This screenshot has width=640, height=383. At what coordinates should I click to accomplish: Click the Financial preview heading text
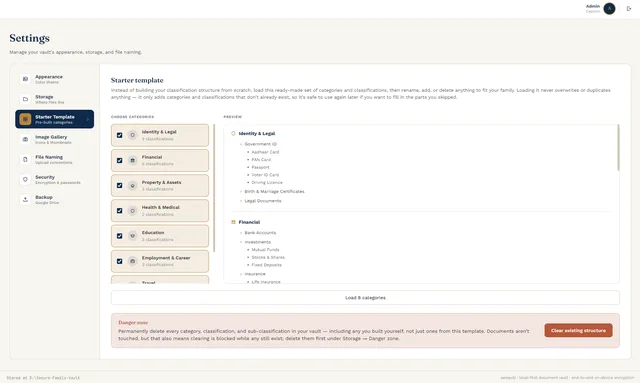coord(249,222)
